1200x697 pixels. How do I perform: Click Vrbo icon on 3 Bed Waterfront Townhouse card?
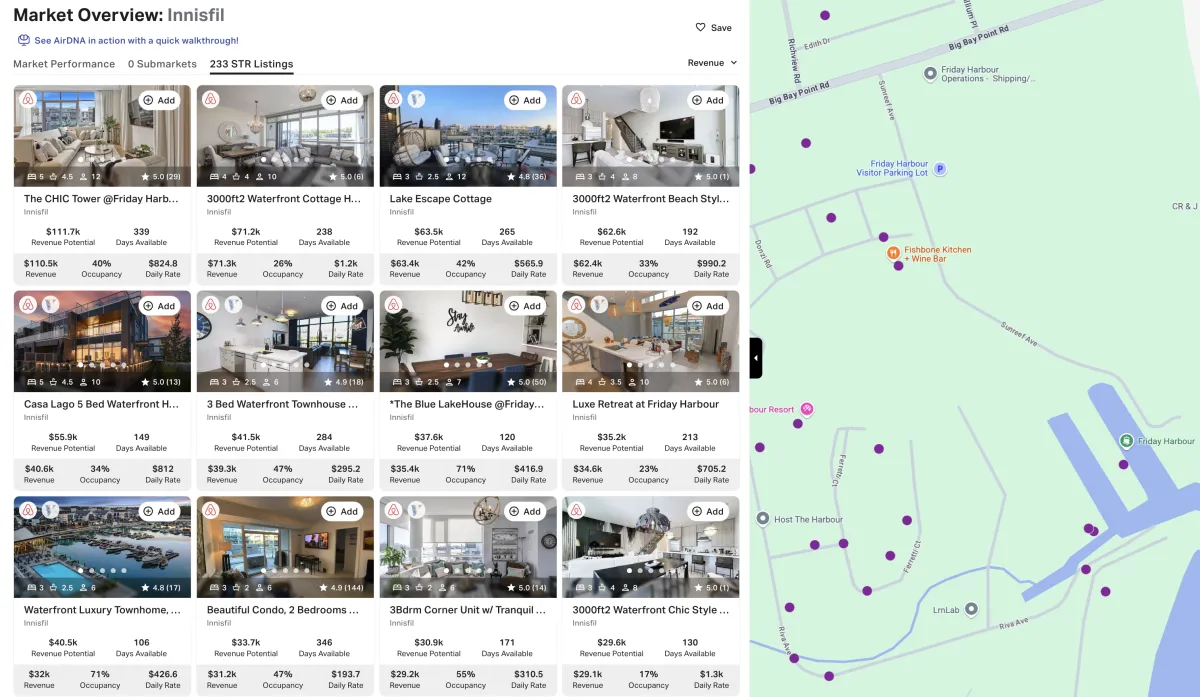tap(233, 305)
